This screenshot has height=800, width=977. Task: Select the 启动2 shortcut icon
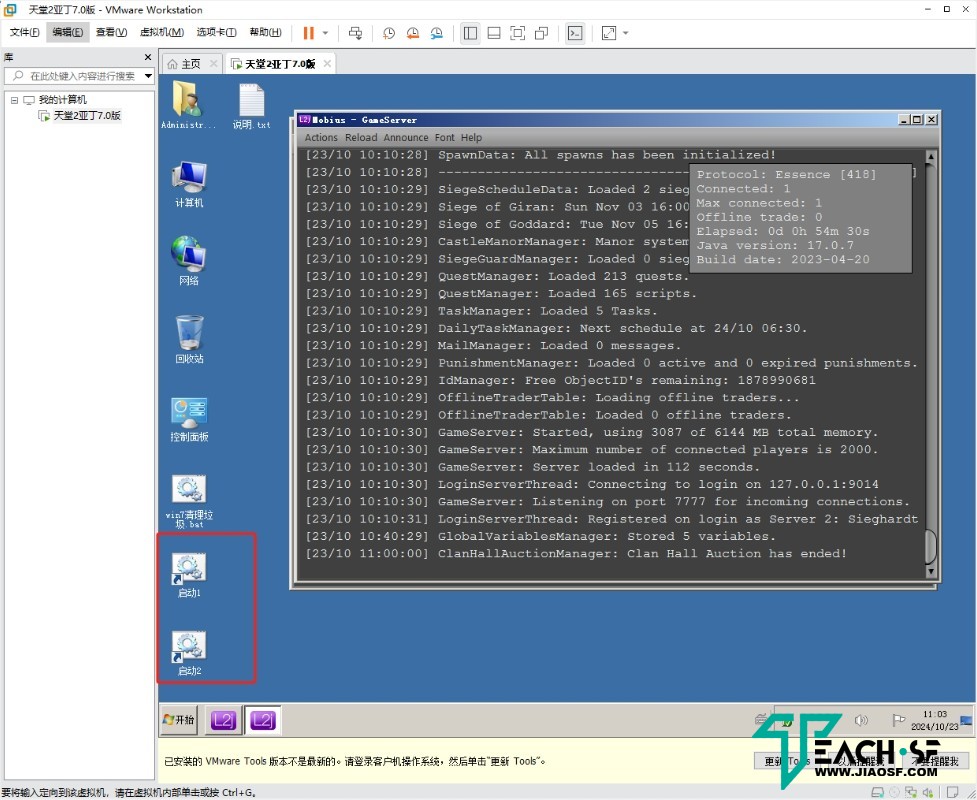pos(189,653)
